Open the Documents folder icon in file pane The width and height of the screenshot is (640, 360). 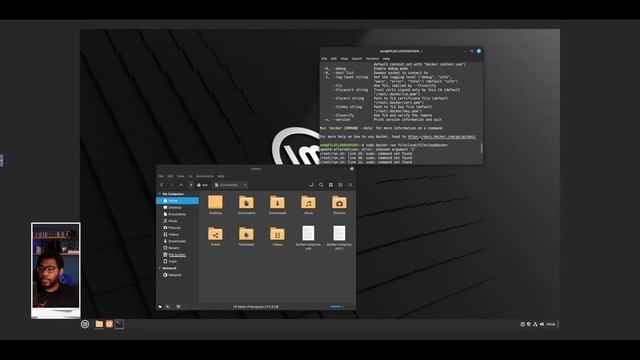click(x=246, y=202)
